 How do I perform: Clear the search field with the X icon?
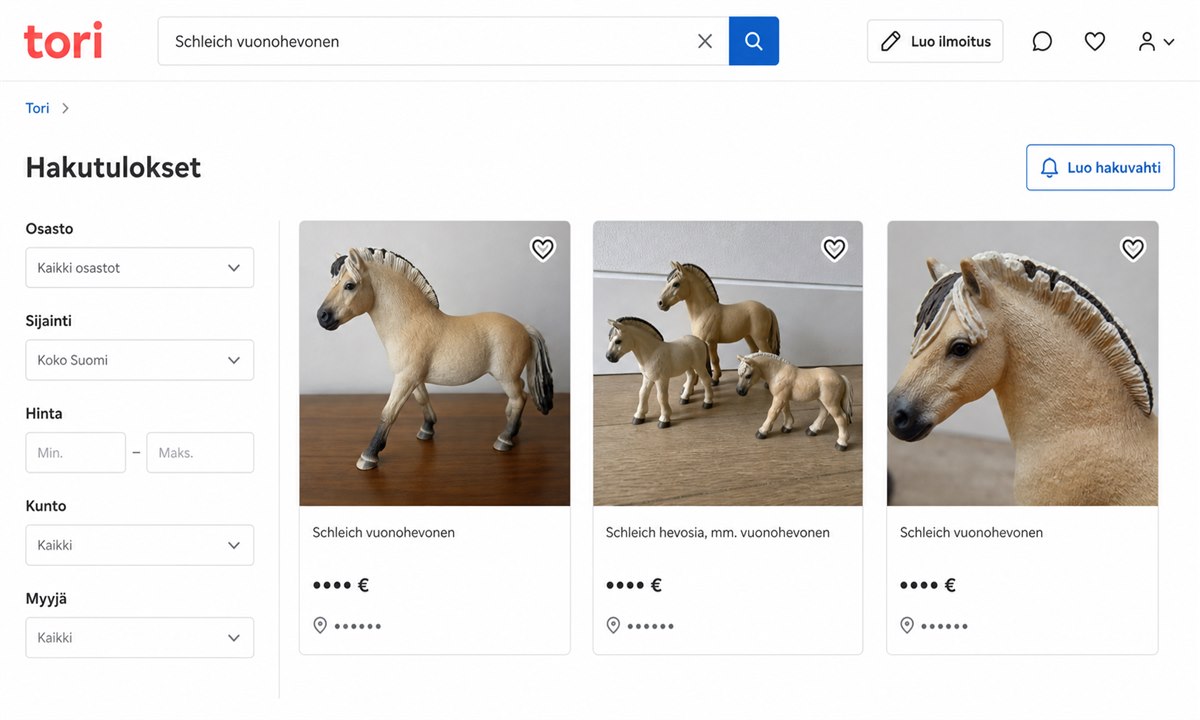point(705,41)
